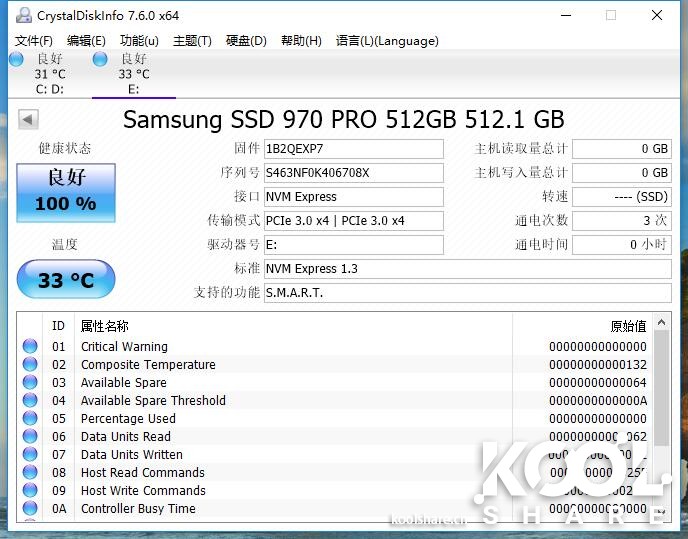688x539 pixels.
Task: Click the power-on hours value 0 小时
Action: tap(622, 244)
